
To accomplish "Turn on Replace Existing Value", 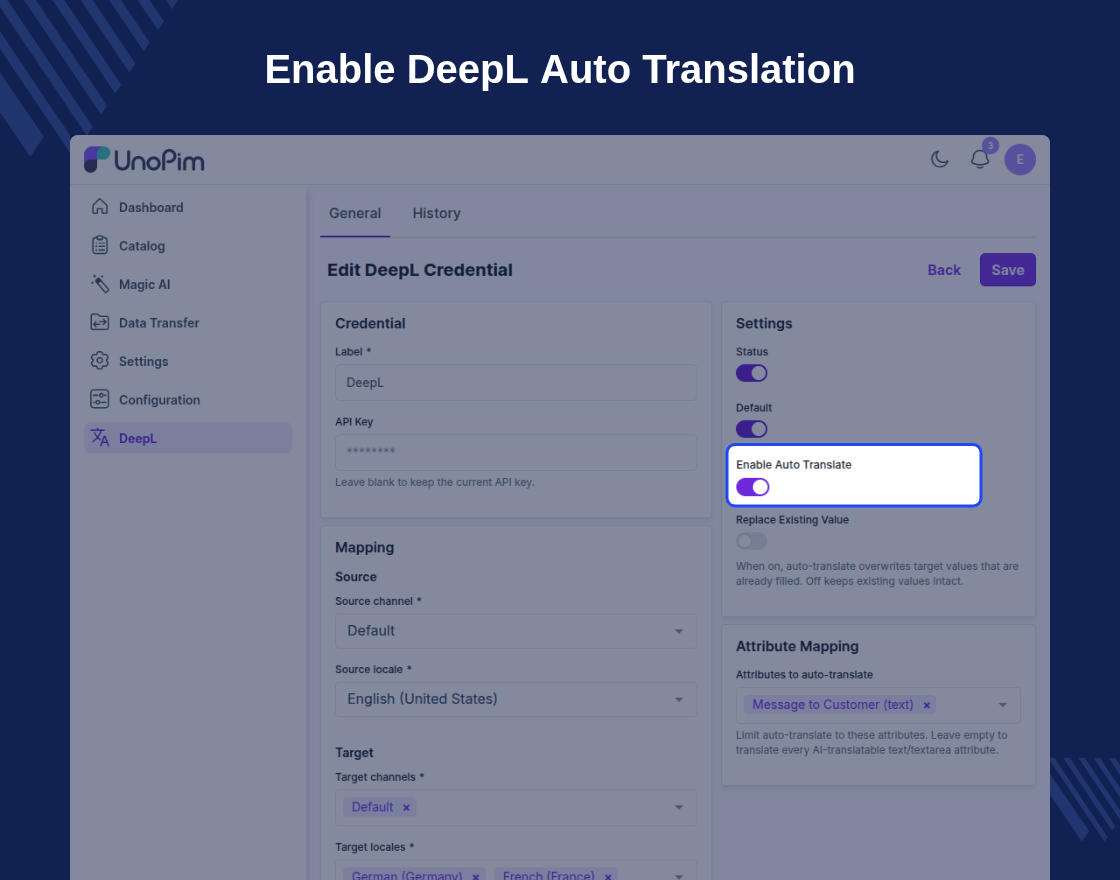I will [751, 541].
